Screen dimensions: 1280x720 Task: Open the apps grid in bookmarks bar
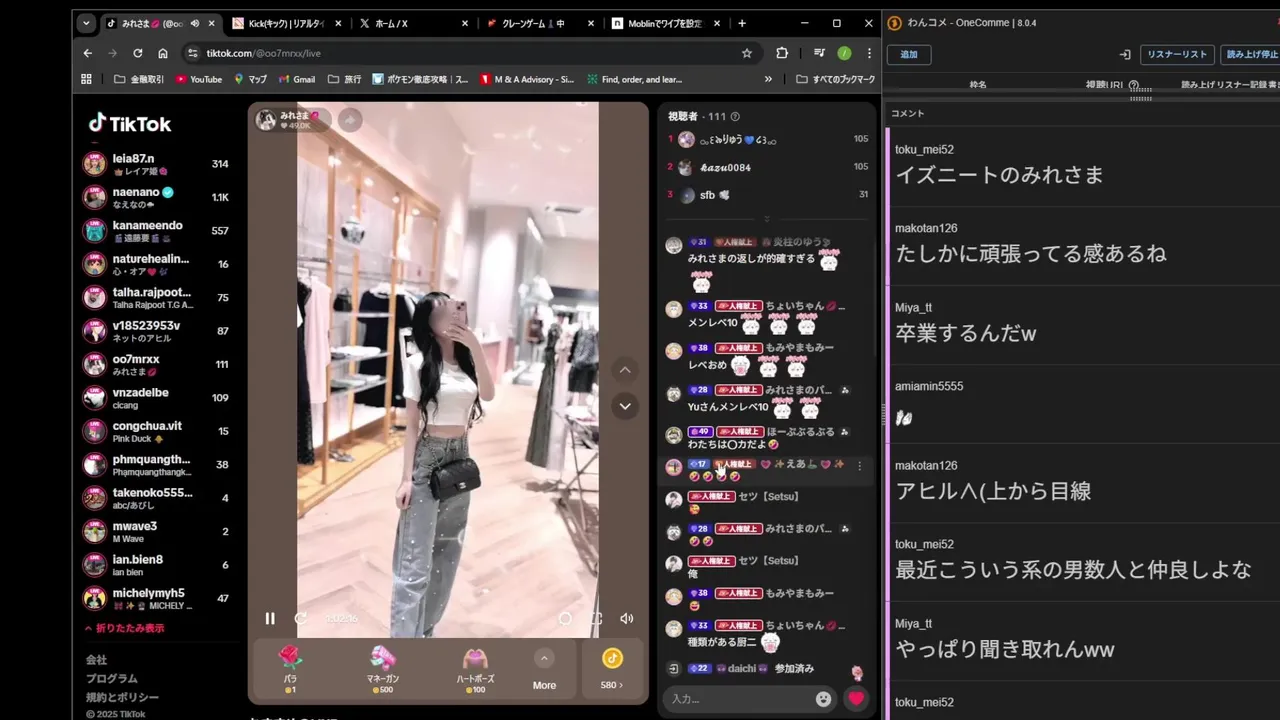pyautogui.click(x=86, y=79)
